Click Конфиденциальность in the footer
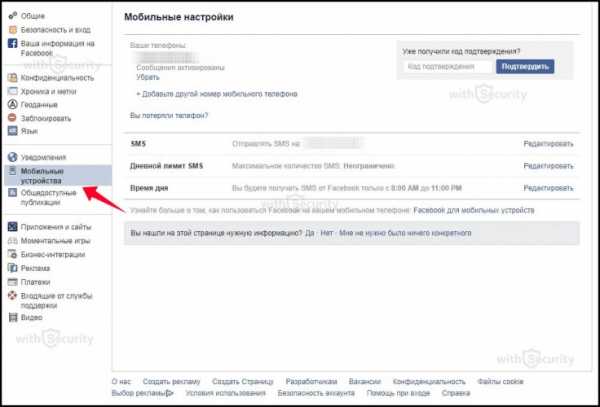The width and height of the screenshot is (600, 407). pos(429,381)
